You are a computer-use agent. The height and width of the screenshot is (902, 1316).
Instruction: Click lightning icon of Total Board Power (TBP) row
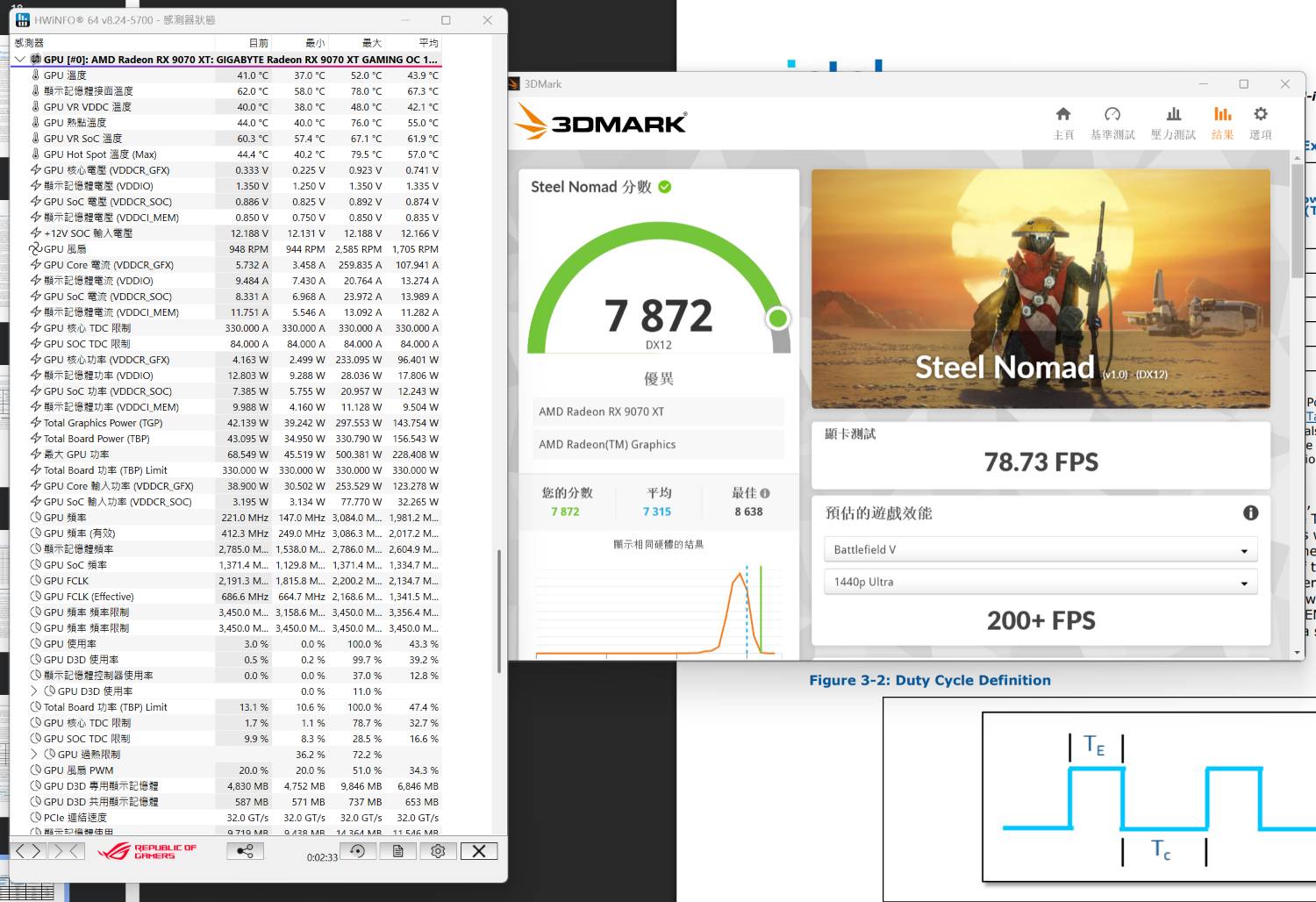click(36, 439)
